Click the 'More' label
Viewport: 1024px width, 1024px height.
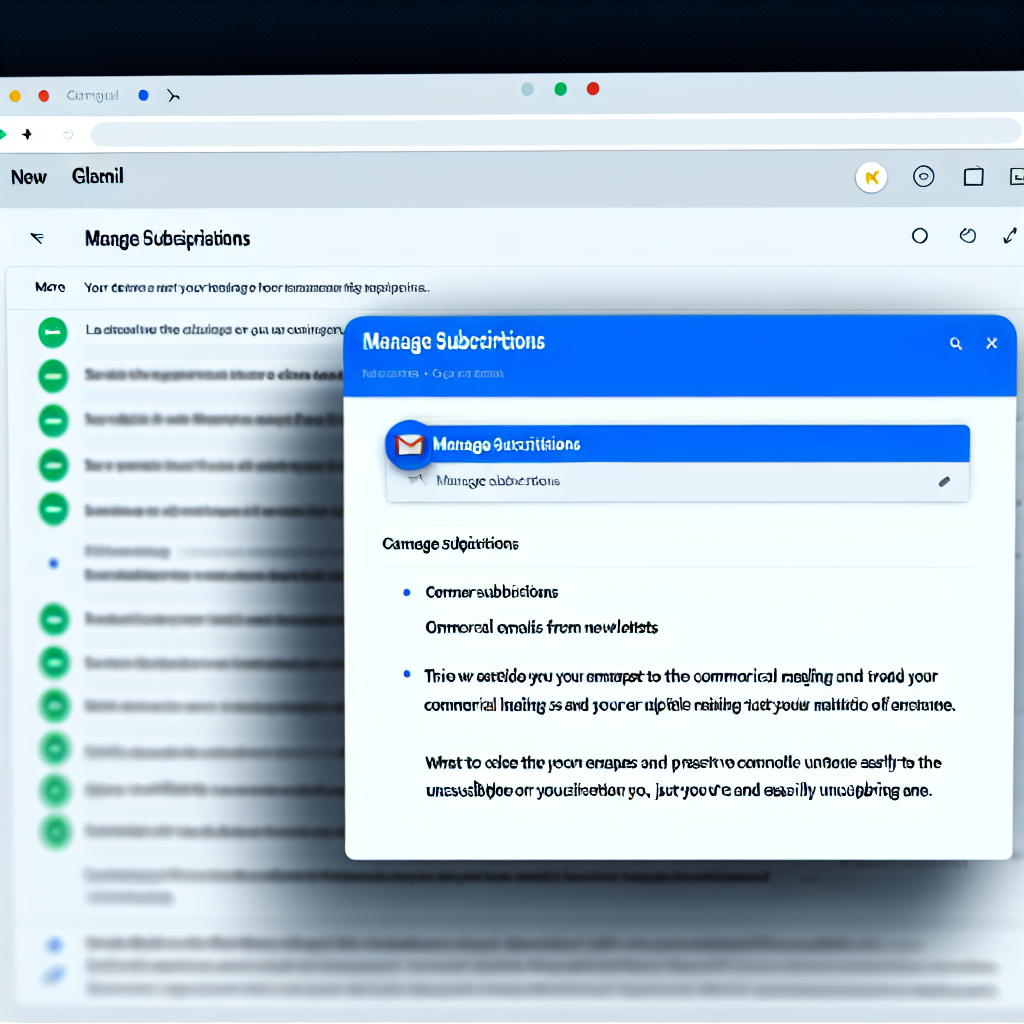50,287
